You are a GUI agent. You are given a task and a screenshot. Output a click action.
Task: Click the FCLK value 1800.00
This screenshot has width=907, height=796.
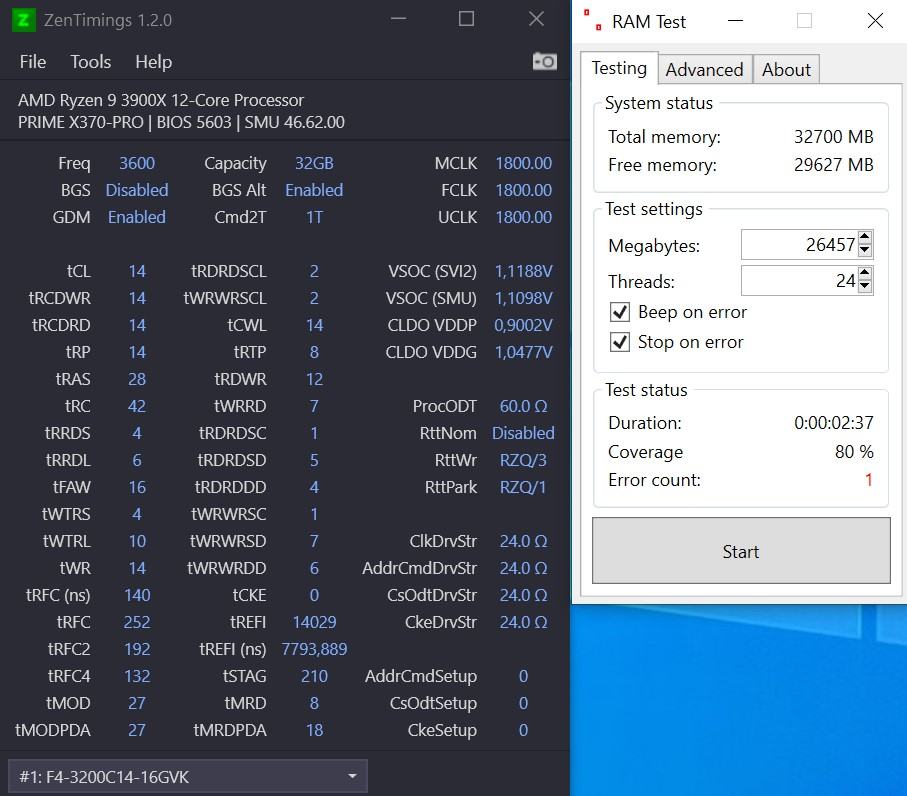(523, 190)
